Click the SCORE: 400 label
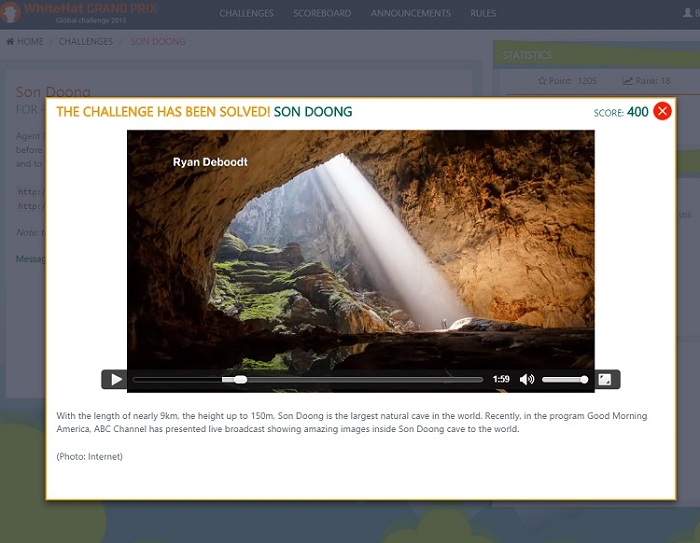The image size is (700, 543). [x=621, y=112]
